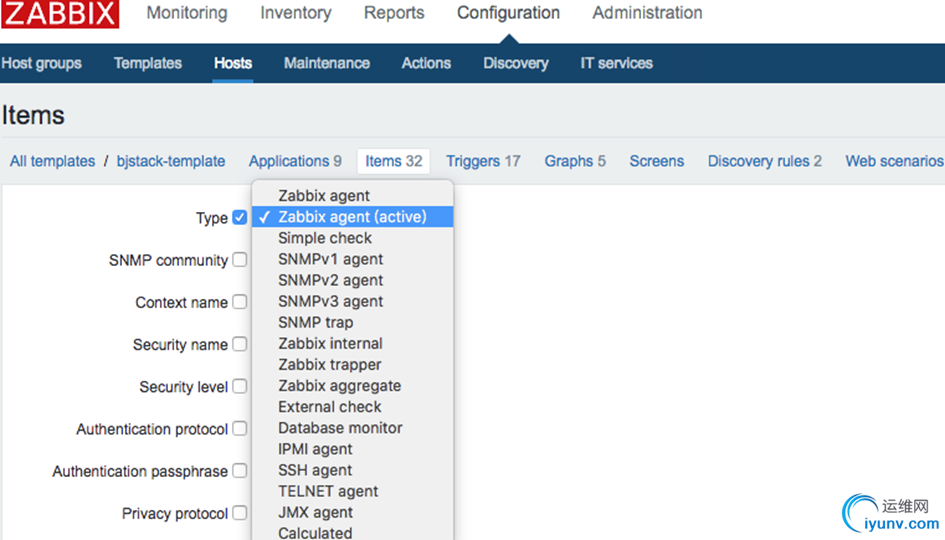Viewport: 945px width, 540px height.
Task: Click the ZABBIX logo
Action: [x=60, y=14]
